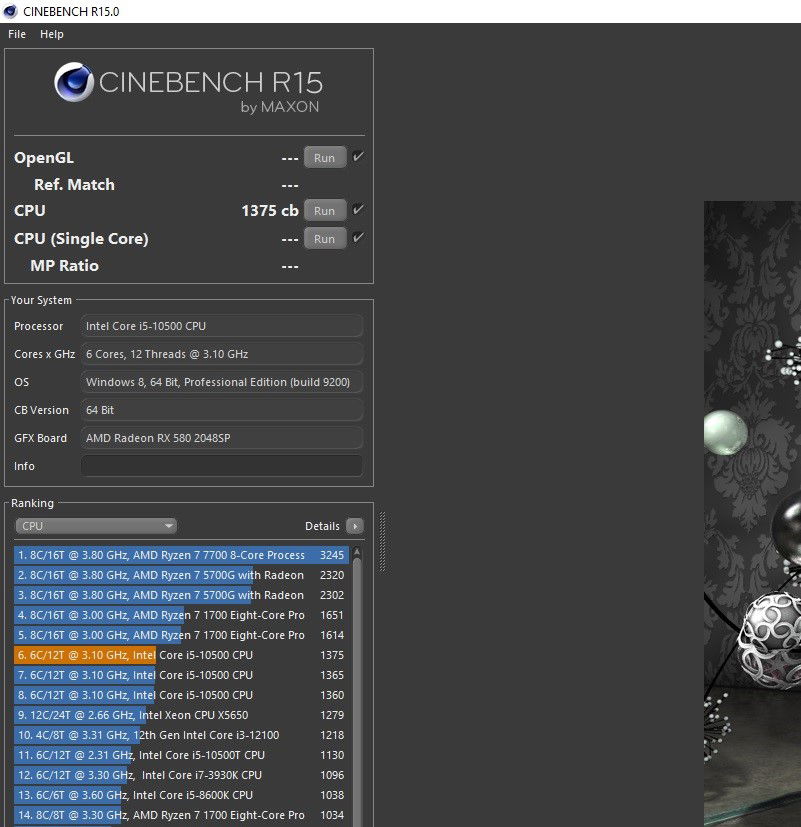Open the File menu
801x827 pixels.
[x=17, y=34]
